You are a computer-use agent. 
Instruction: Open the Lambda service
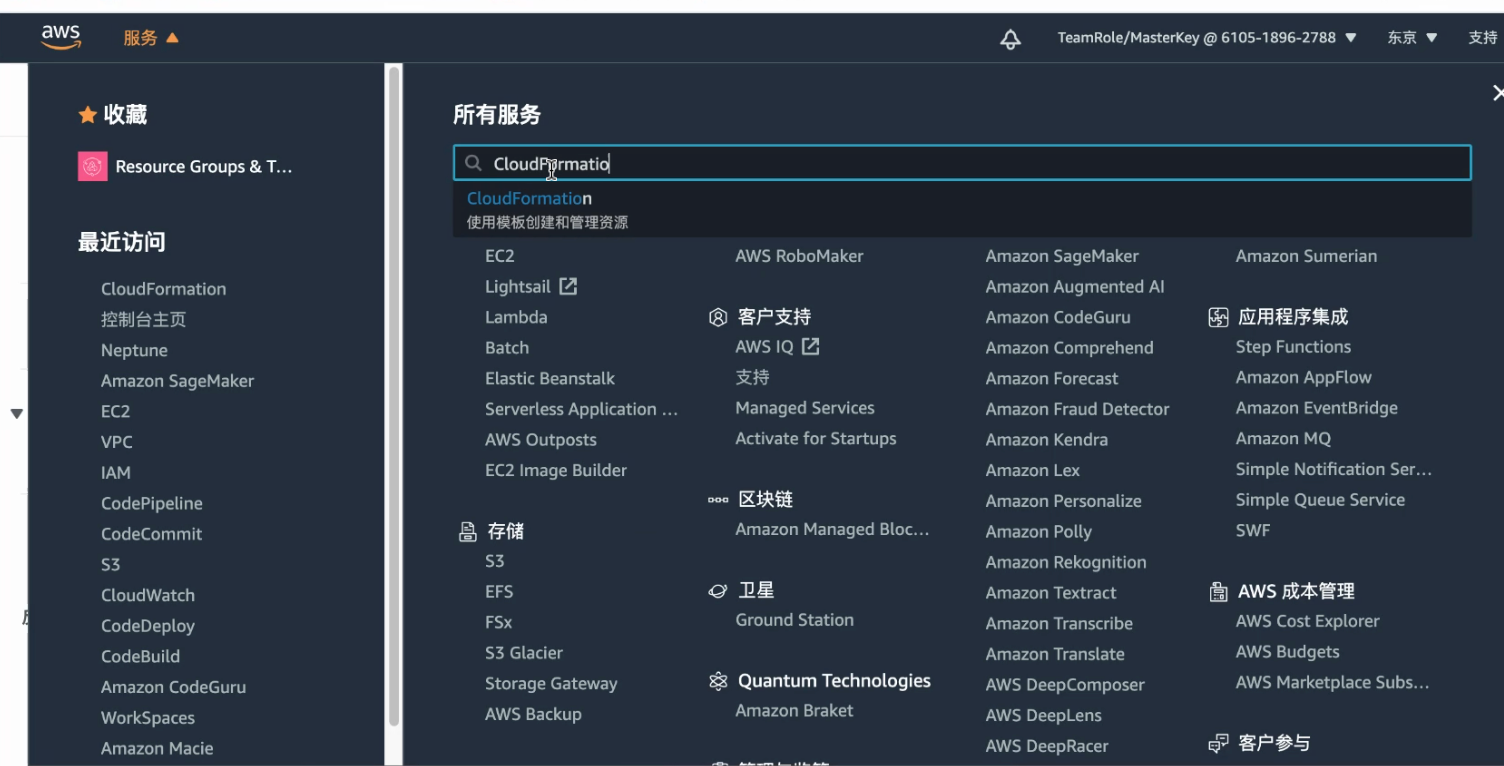516,317
